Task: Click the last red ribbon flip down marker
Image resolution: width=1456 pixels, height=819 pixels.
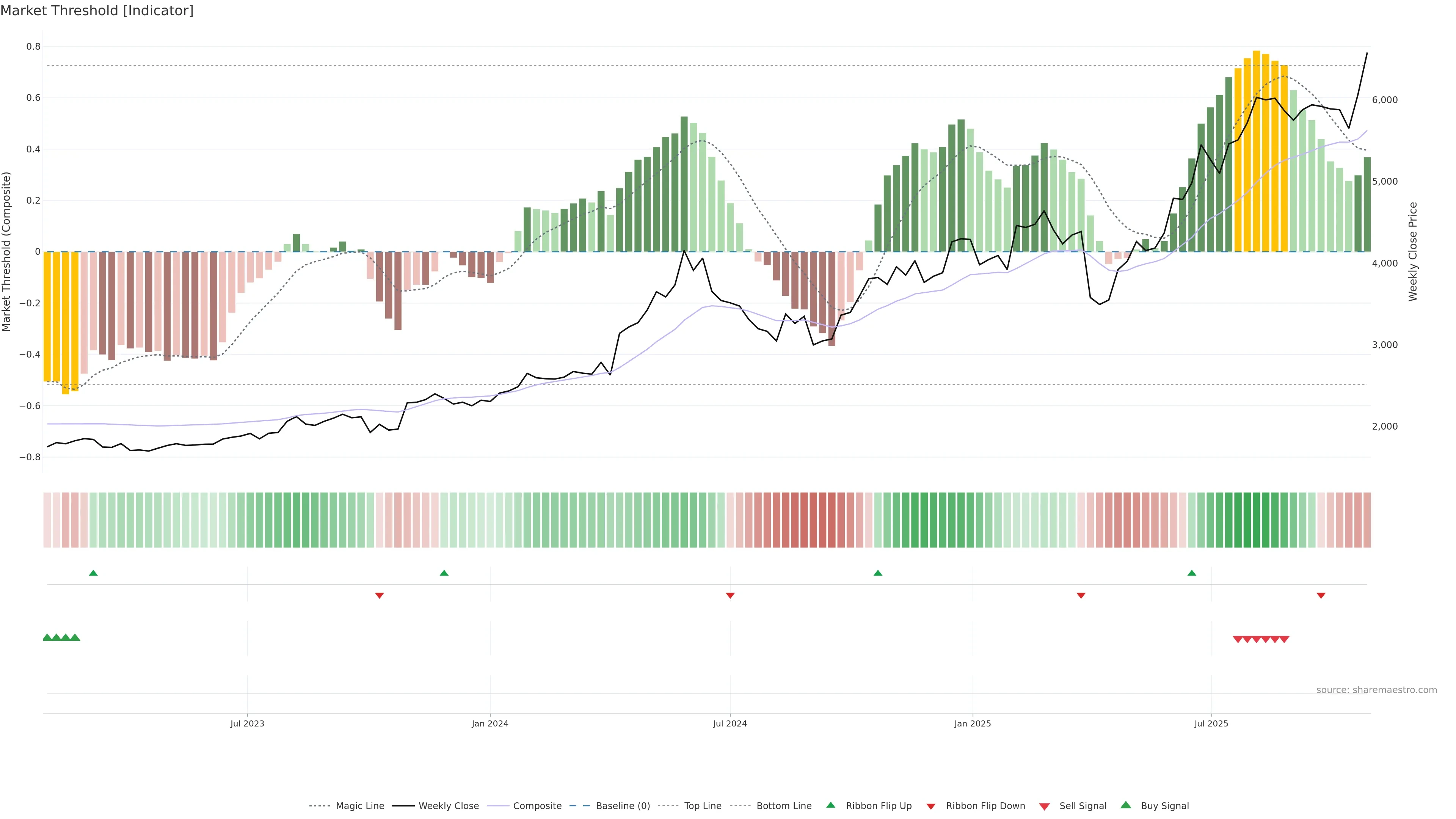Action: pyautogui.click(x=1321, y=595)
